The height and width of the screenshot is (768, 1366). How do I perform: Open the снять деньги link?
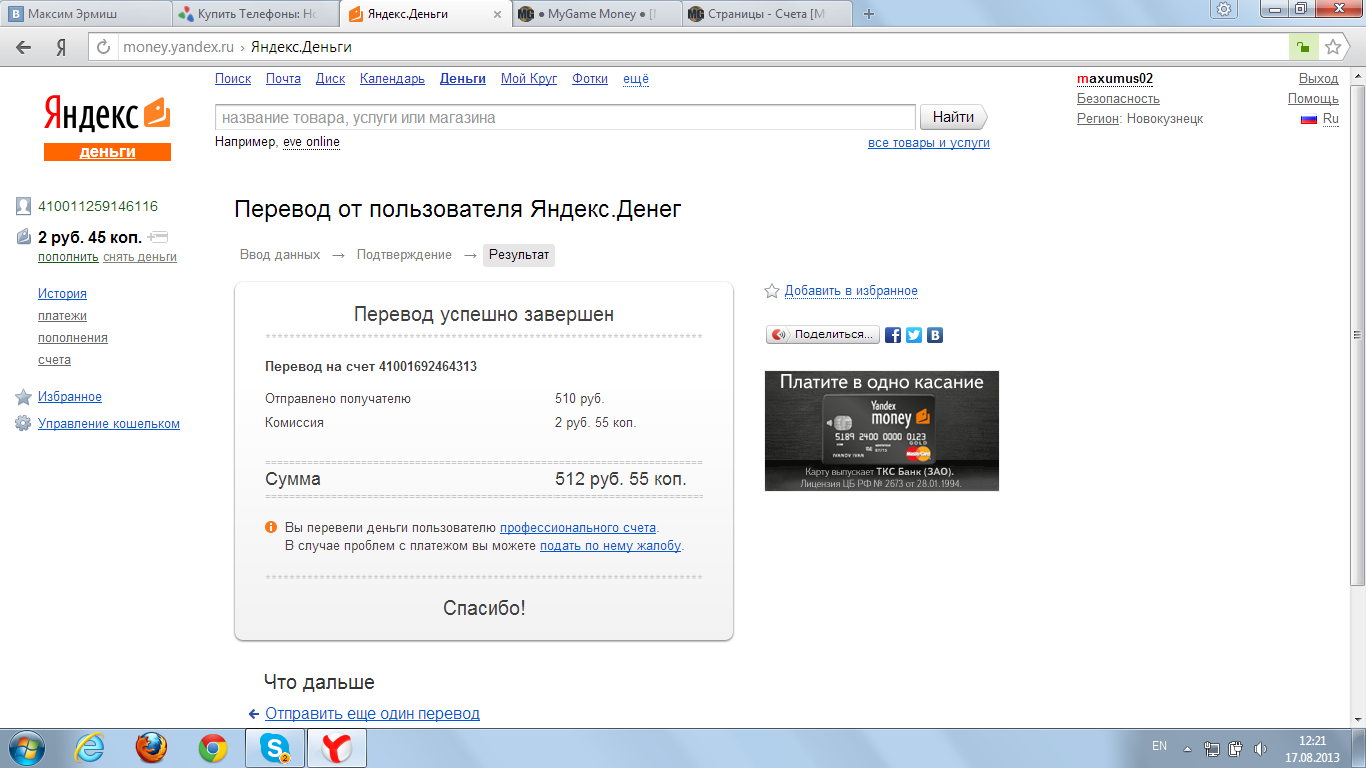[x=140, y=257]
